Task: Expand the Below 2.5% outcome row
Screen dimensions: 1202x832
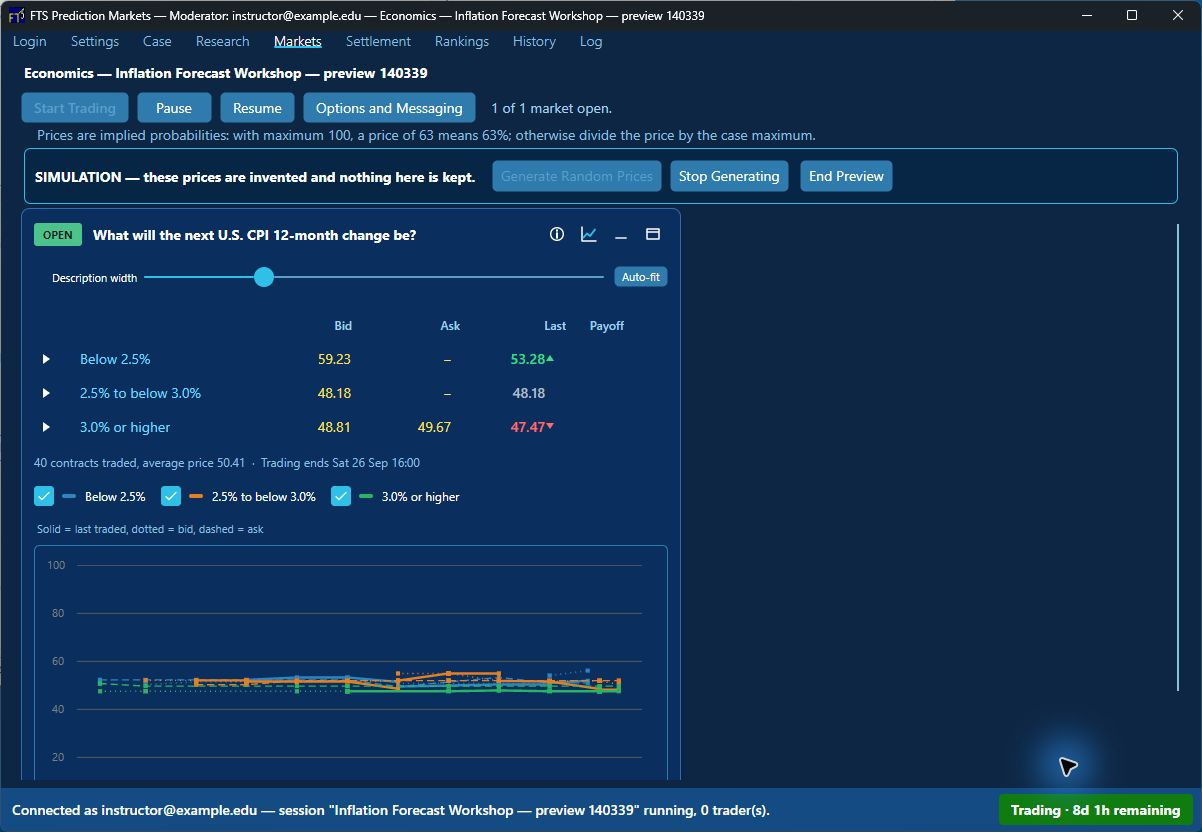Action: 46,359
